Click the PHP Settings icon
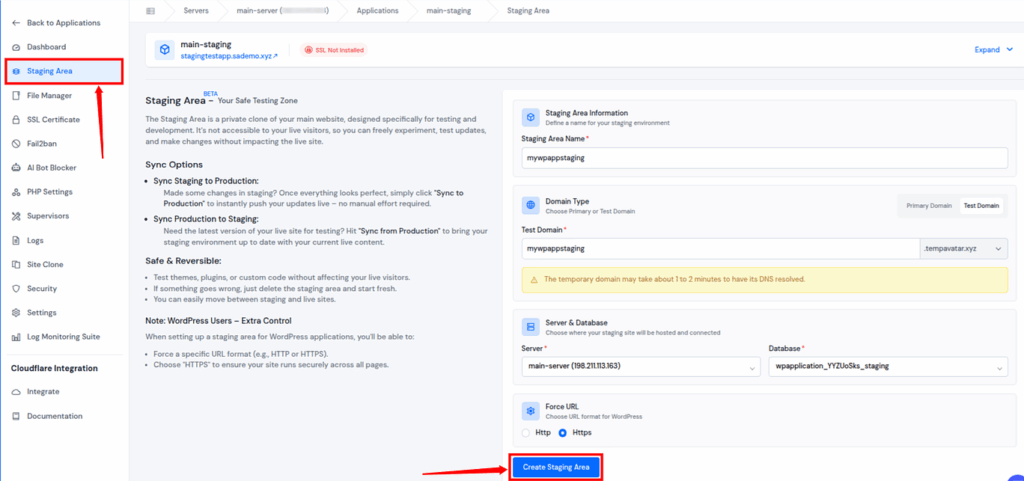The width and height of the screenshot is (1024, 481). (x=15, y=192)
